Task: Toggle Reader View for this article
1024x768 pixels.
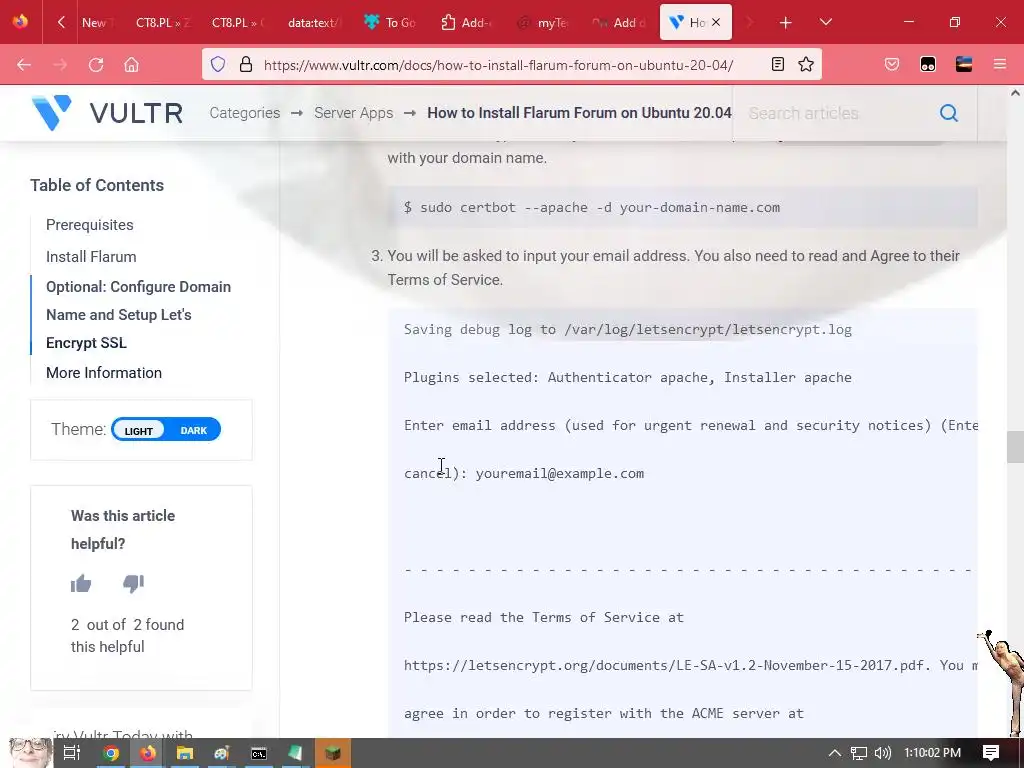Action: pos(777,64)
